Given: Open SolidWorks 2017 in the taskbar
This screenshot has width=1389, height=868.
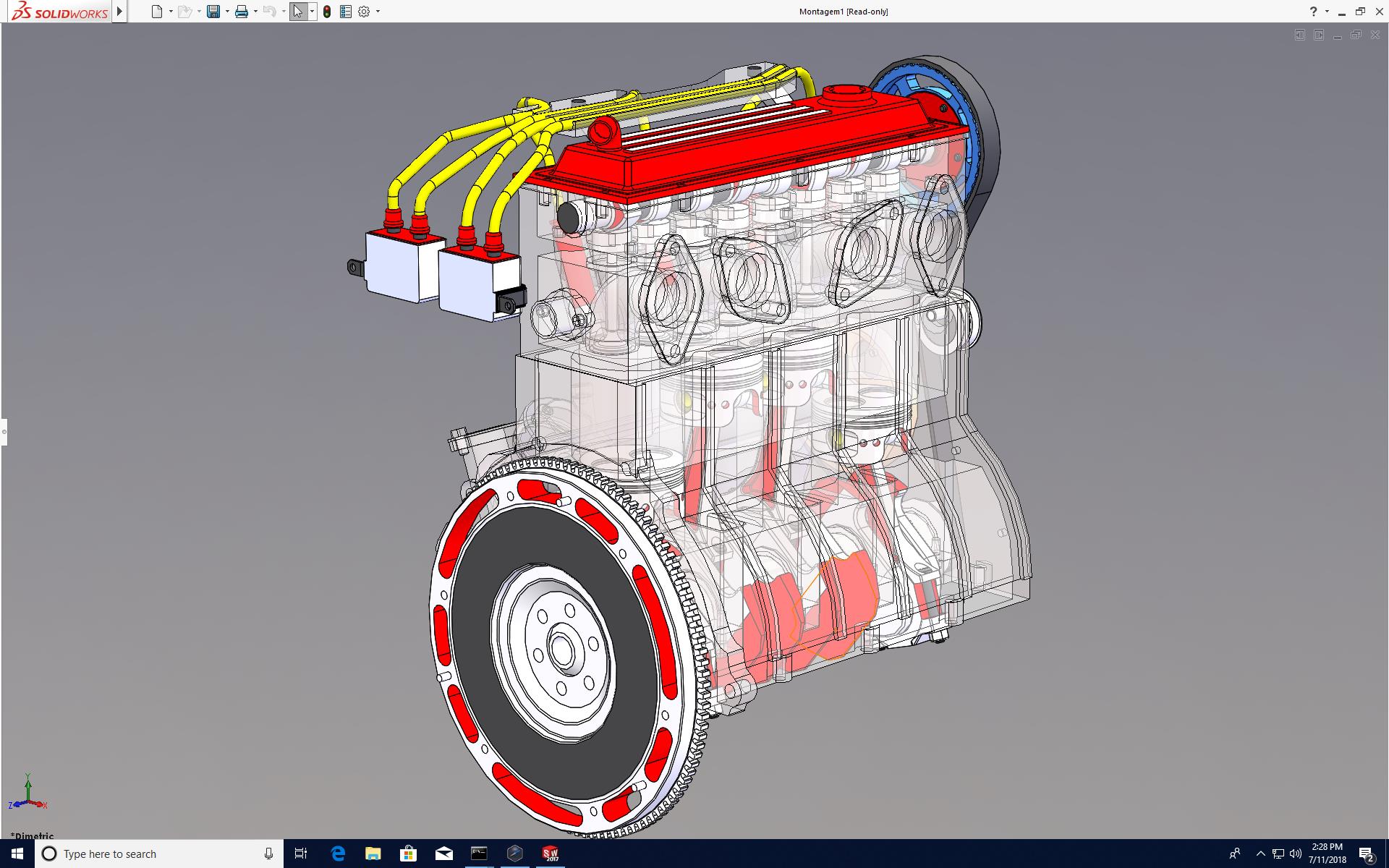Looking at the screenshot, I should 551,854.
